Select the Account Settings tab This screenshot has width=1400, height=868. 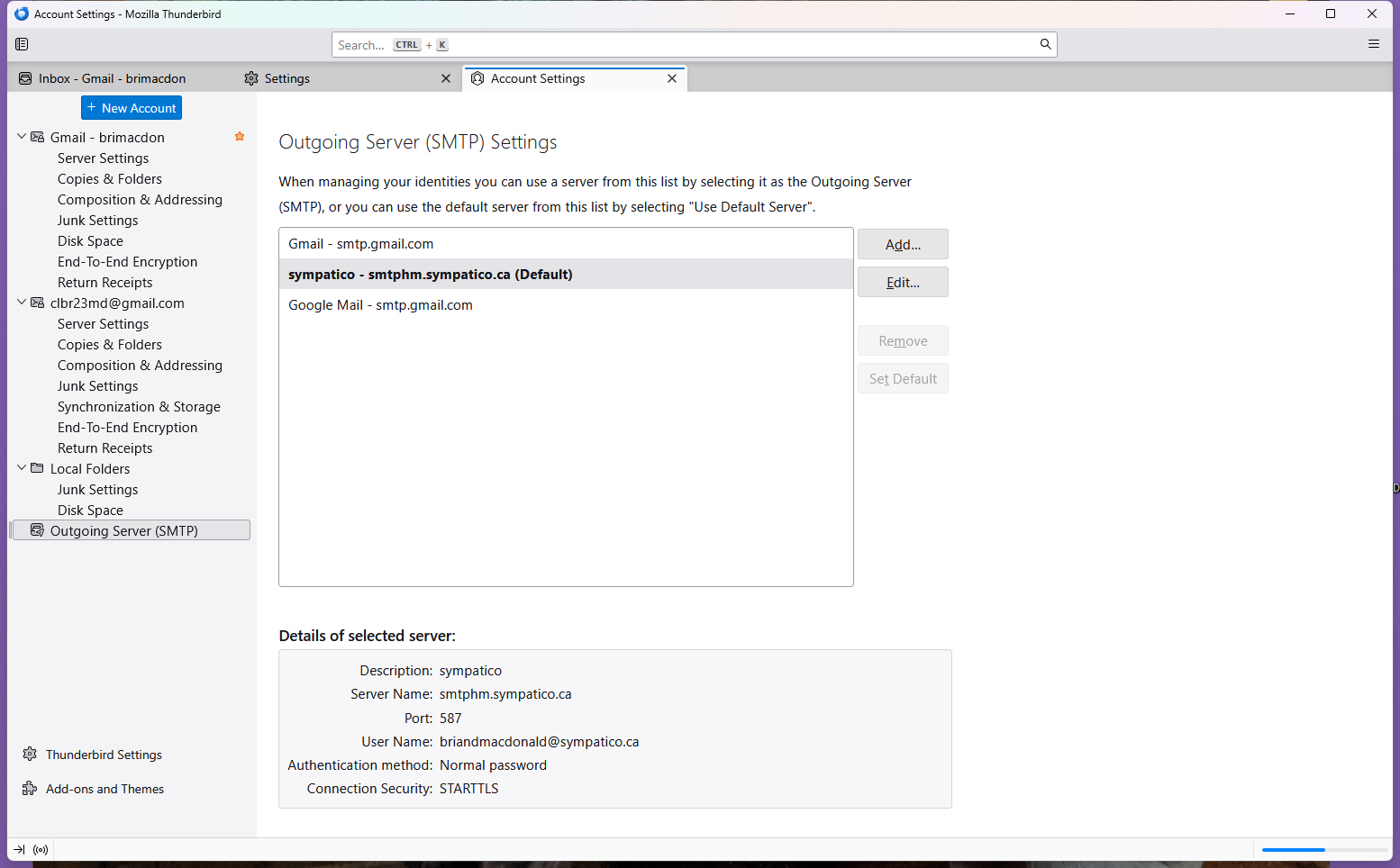point(575,78)
